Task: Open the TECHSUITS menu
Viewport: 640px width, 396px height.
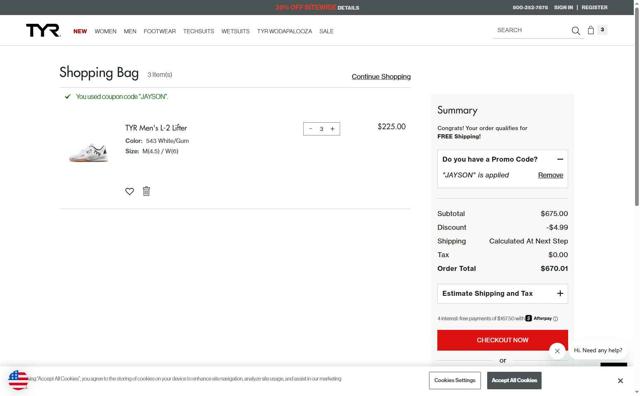Action: tap(198, 31)
